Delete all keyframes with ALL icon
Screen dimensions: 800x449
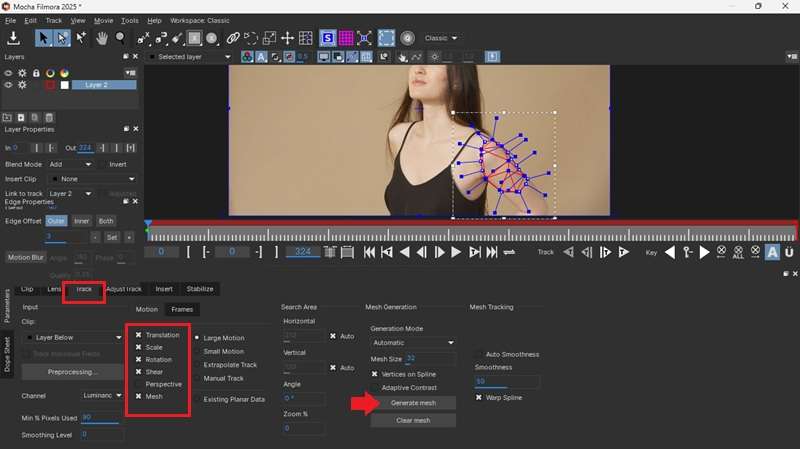tap(738, 252)
